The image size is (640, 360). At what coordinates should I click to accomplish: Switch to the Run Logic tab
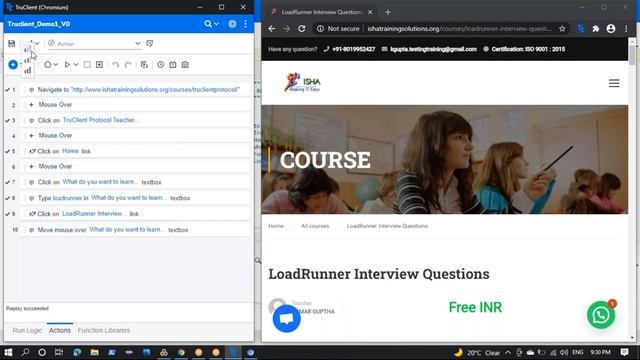coord(27,330)
